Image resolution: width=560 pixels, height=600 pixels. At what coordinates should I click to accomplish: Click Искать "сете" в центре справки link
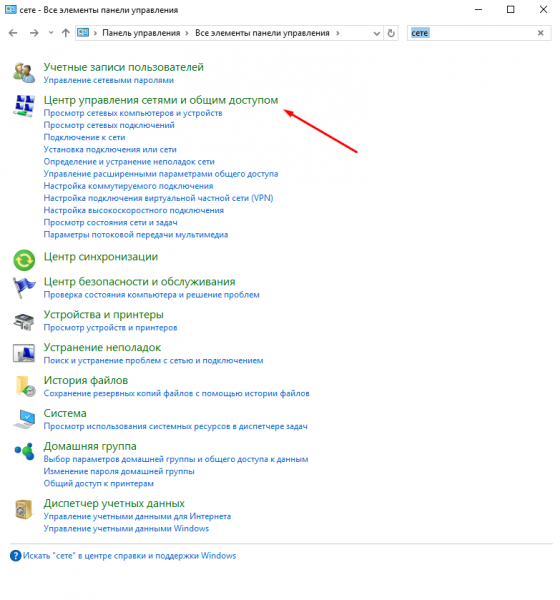(x=129, y=556)
